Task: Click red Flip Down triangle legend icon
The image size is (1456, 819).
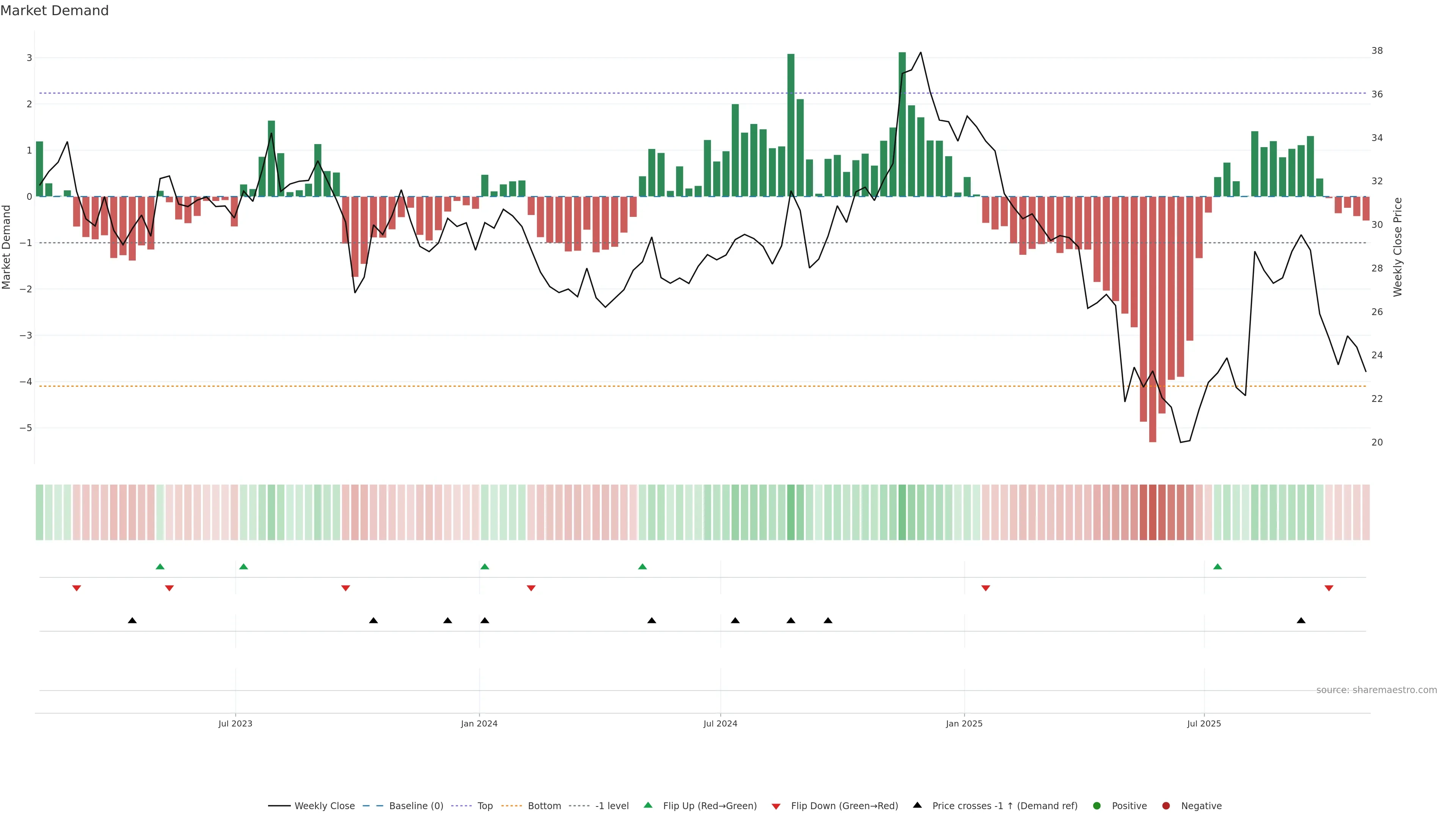Action: tap(775, 806)
